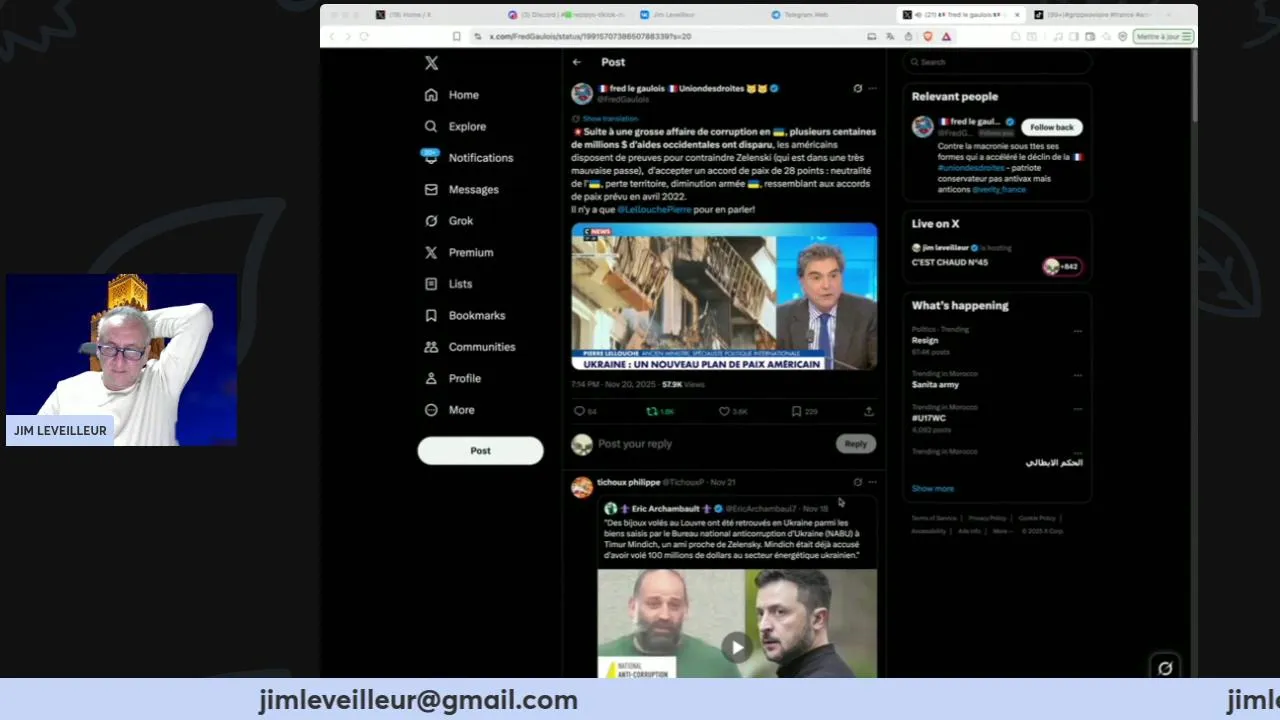The image size is (1280, 720).
Task: Click Grok icon on tichoux philippe reply
Action: [857, 482]
